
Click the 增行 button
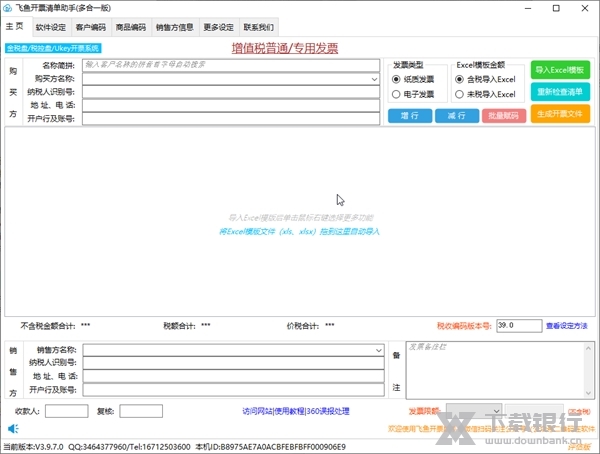pos(410,116)
